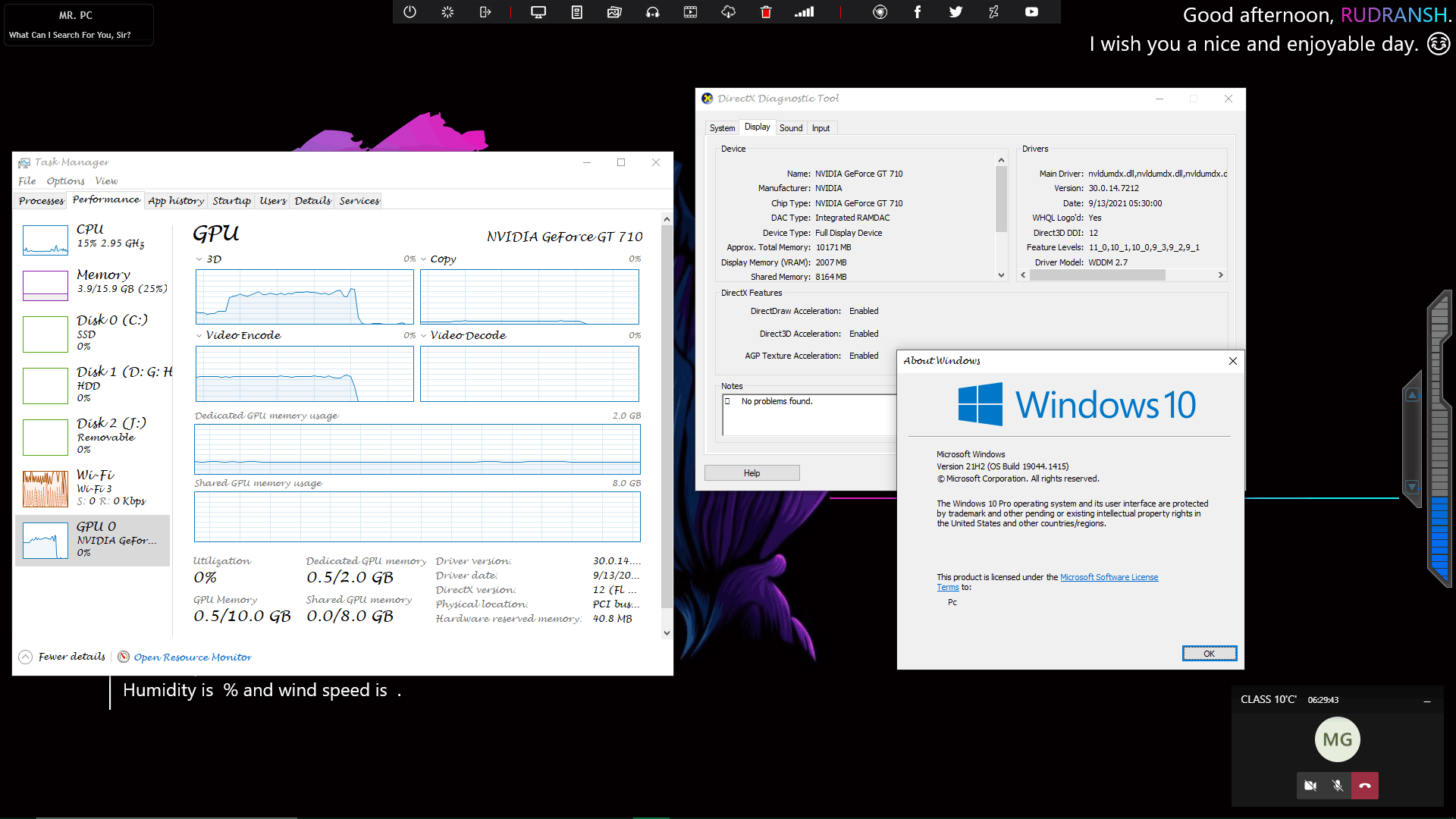Toggle the camera in call widget
Screen dimensions: 1456x819
point(1310,786)
